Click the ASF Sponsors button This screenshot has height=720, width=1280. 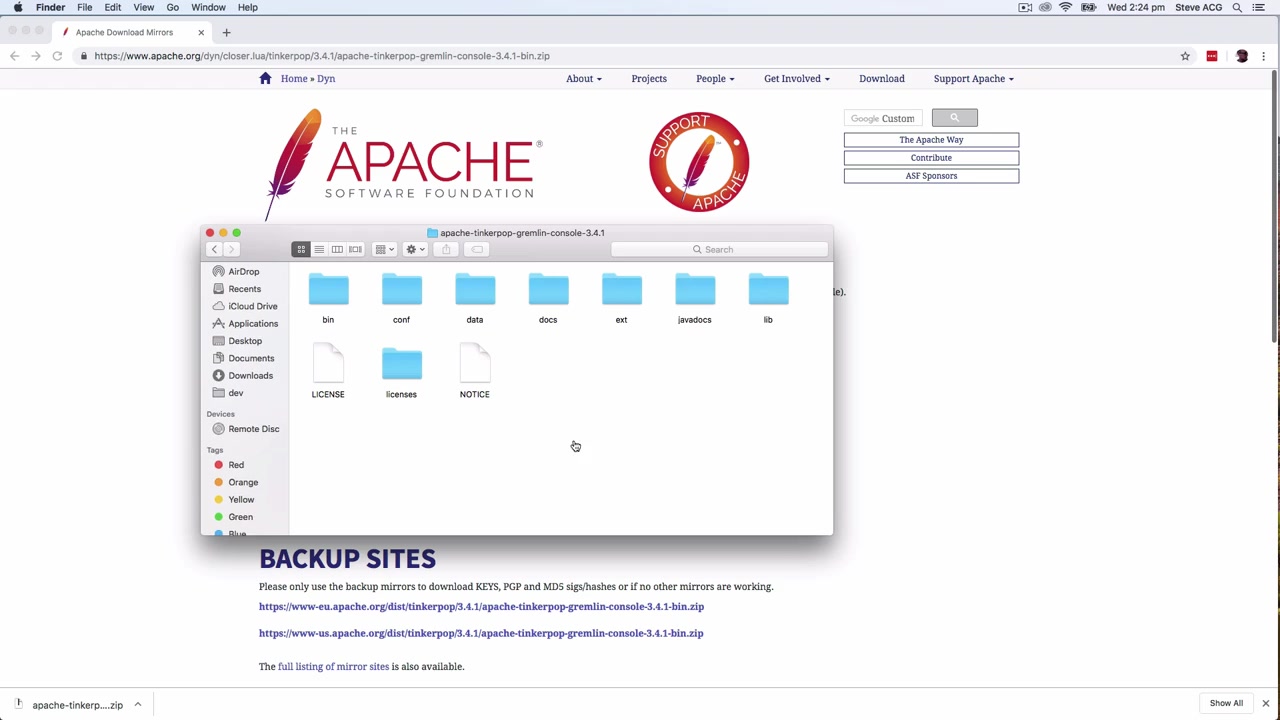pyautogui.click(x=931, y=176)
